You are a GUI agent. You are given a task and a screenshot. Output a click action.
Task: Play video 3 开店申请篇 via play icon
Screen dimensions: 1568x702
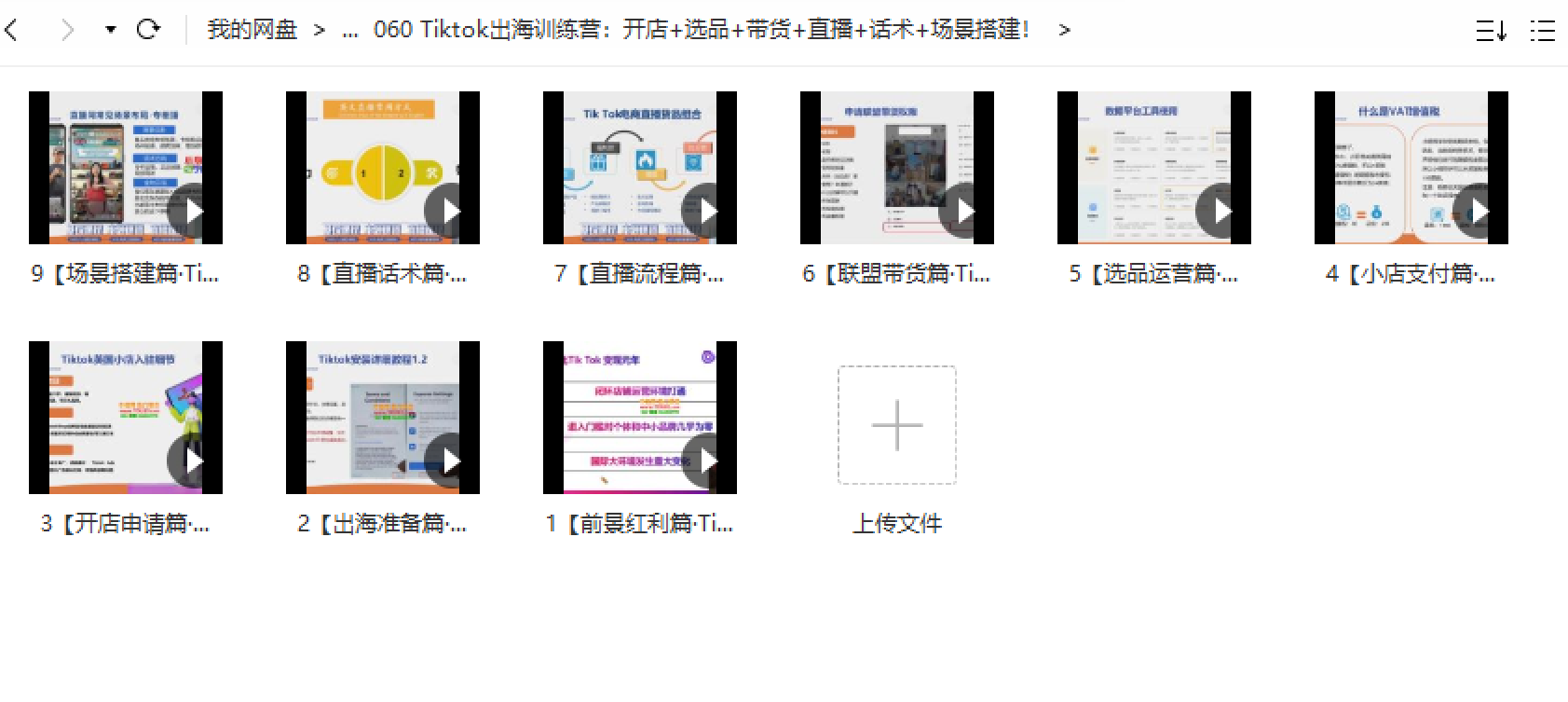(x=192, y=461)
